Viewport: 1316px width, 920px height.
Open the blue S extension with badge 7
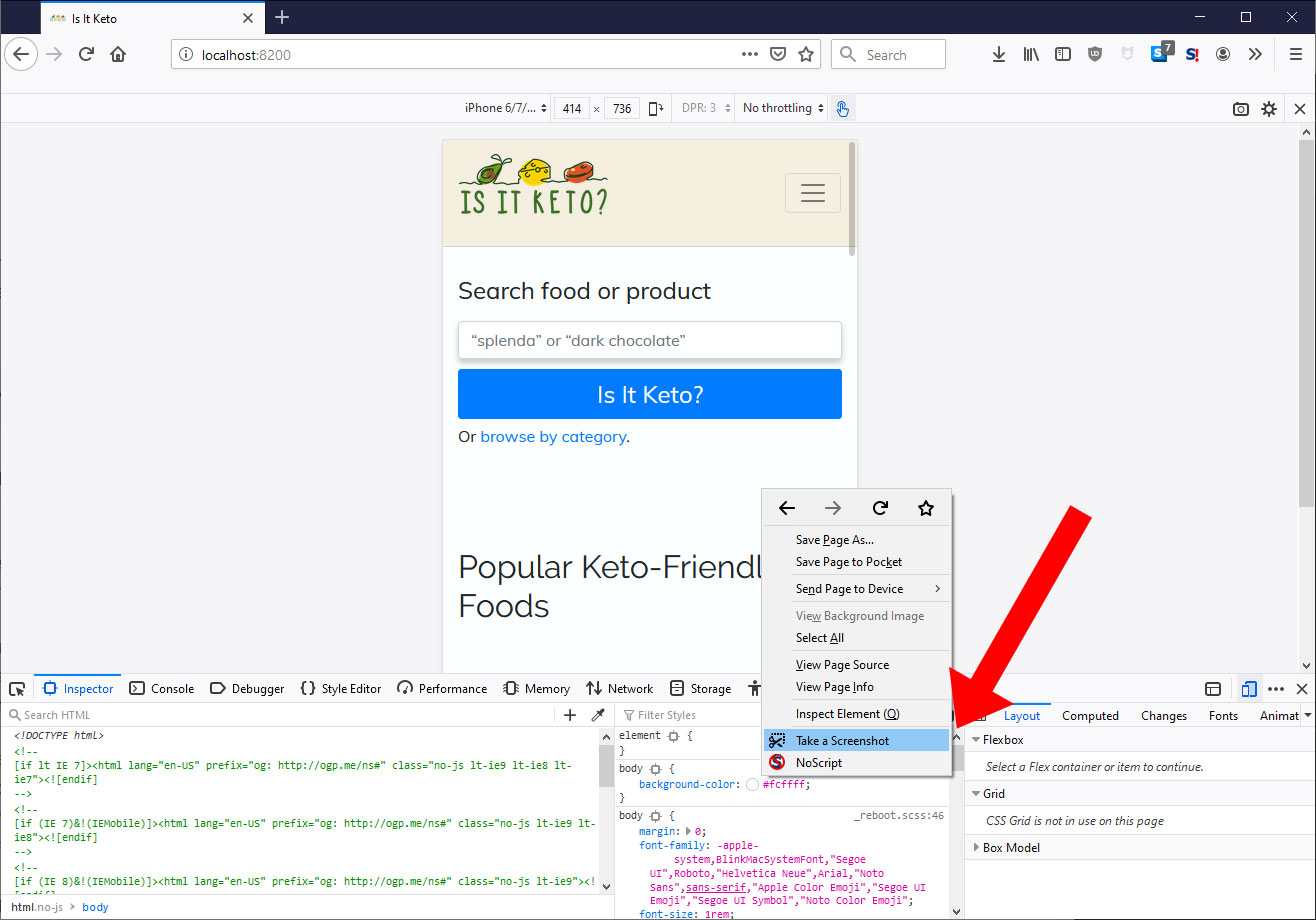1161,54
